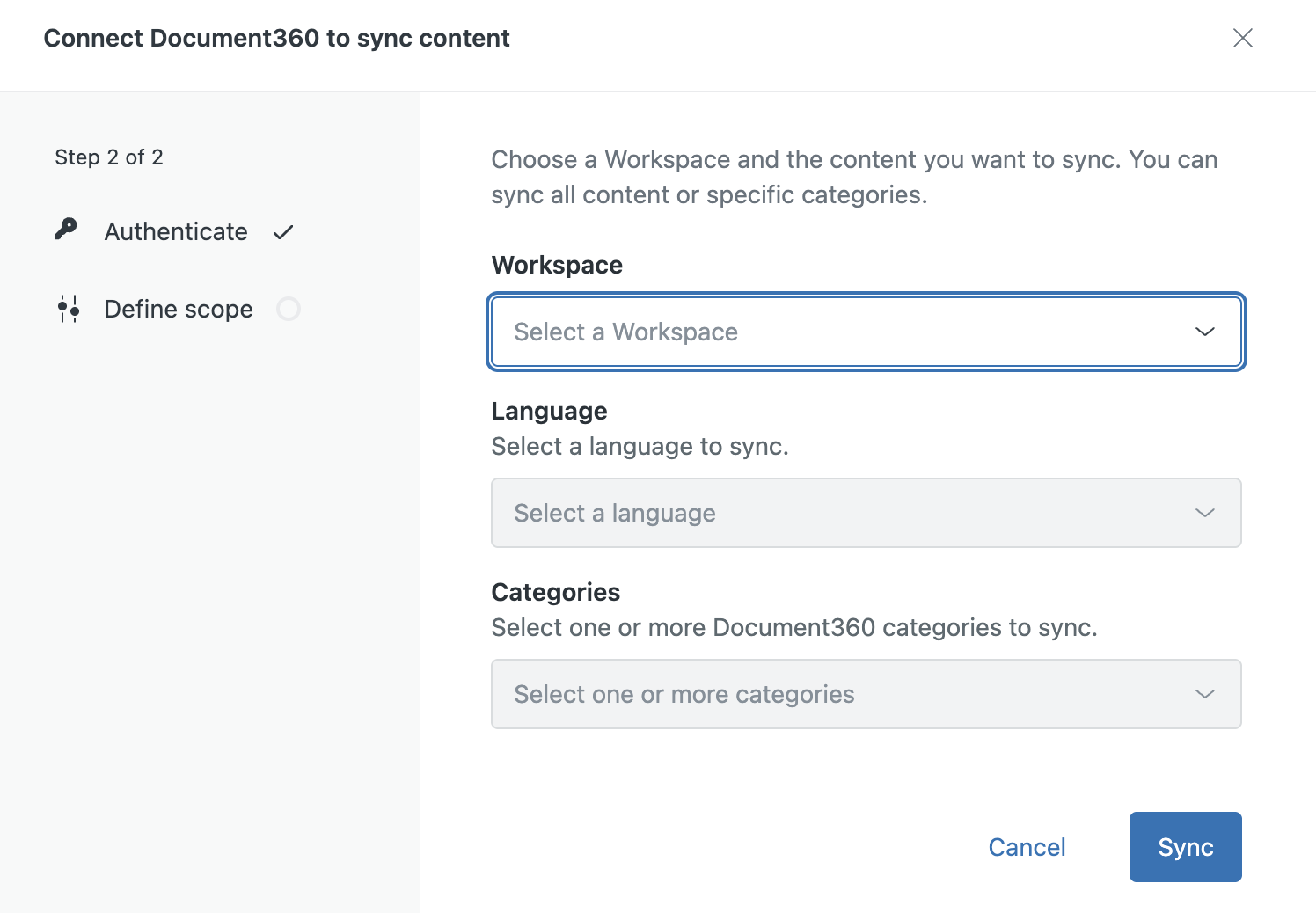1316x913 pixels.
Task: Click the chevron arrow in Language field
Action: pyautogui.click(x=1204, y=513)
